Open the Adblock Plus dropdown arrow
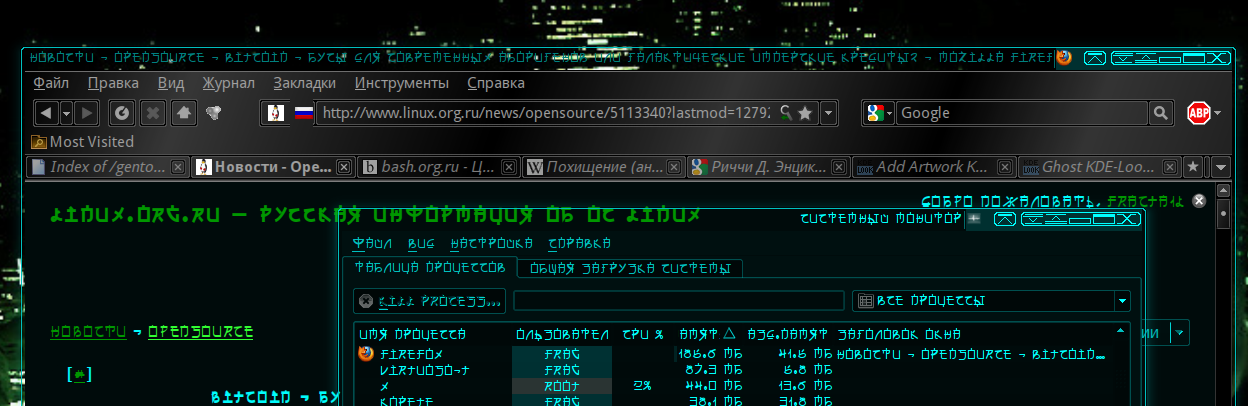Viewport: 1248px width, 406px height. tap(1217, 113)
